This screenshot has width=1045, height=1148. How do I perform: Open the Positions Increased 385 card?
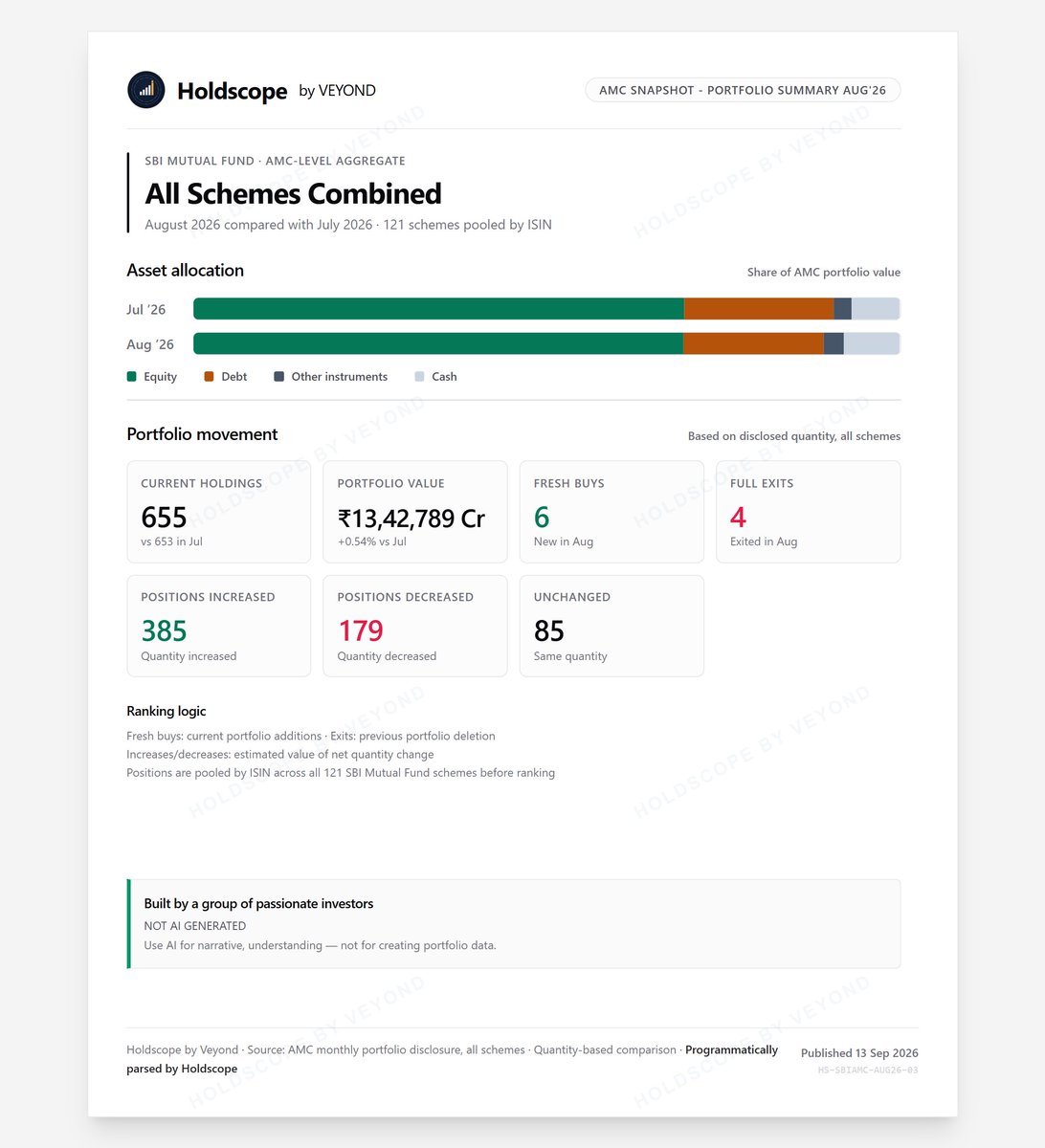point(219,626)
